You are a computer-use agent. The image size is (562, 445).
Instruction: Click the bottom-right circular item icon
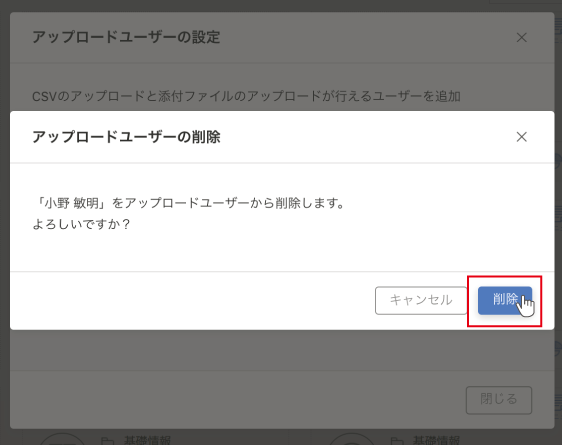pyautogui.click(x=352, y=440)
